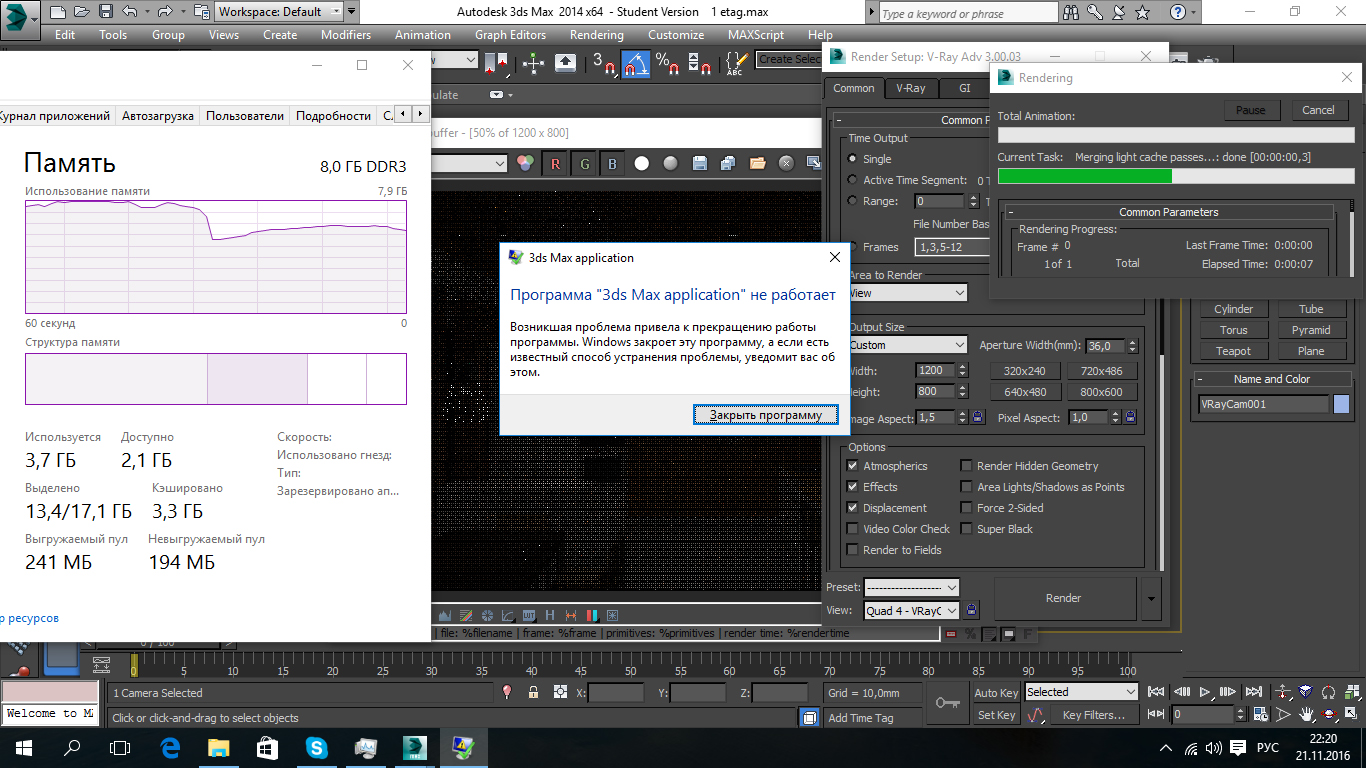The width and height of the screenshot is (1366, 768).
Task: Uncheck the Effects option
Action: point(853,487)
